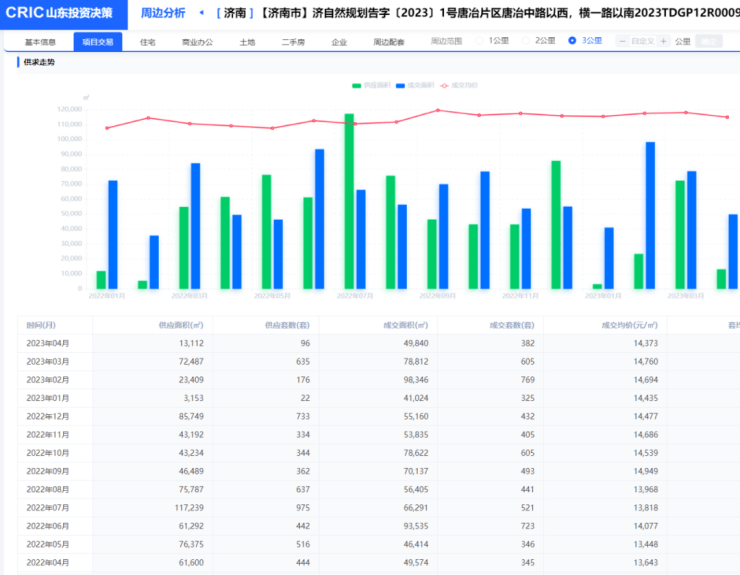This screenshot has height=575, width=740.
Task: Click the confirm button after 公里
Action: pos(709,41)
